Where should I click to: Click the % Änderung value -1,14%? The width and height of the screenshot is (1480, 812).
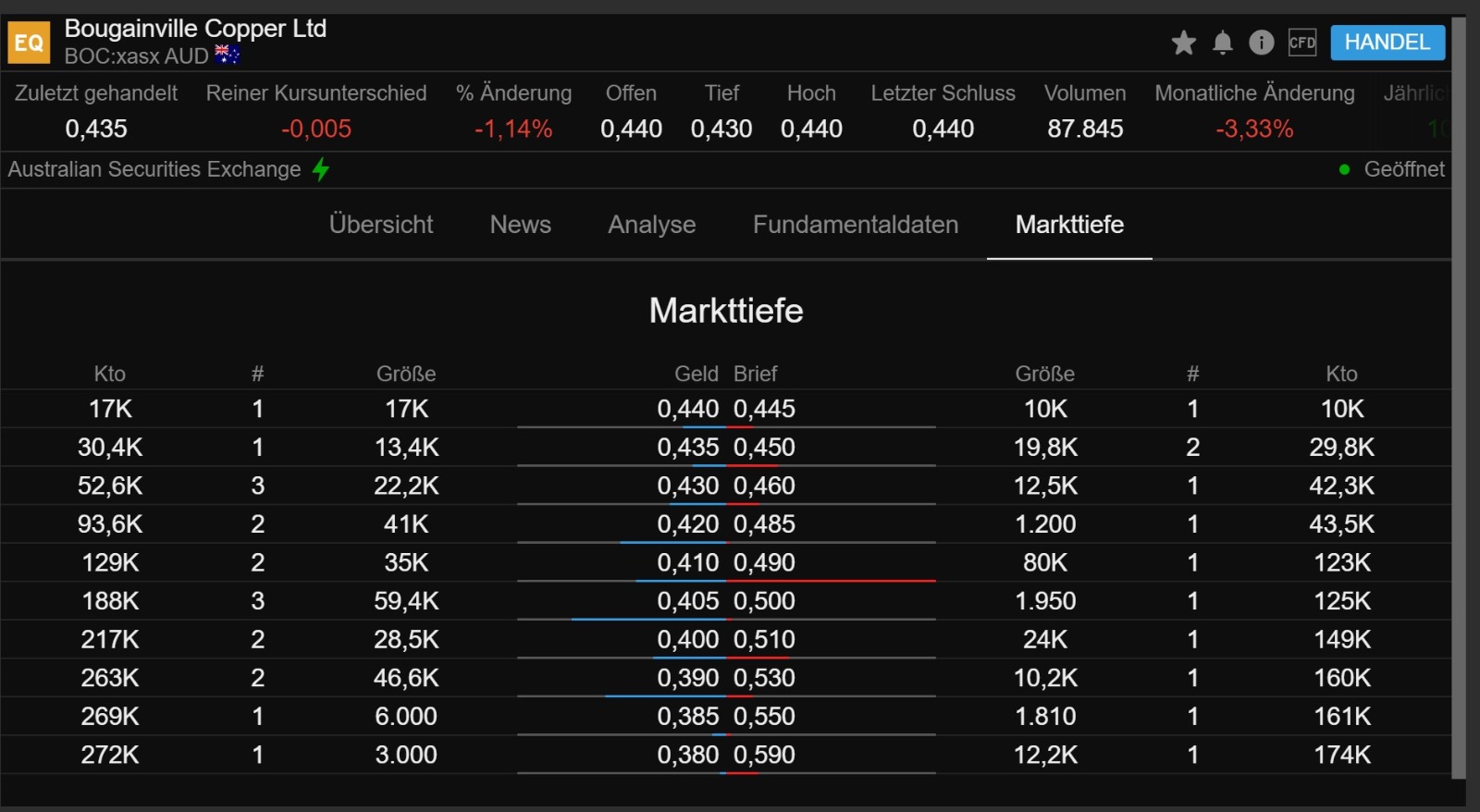[513, 129]
